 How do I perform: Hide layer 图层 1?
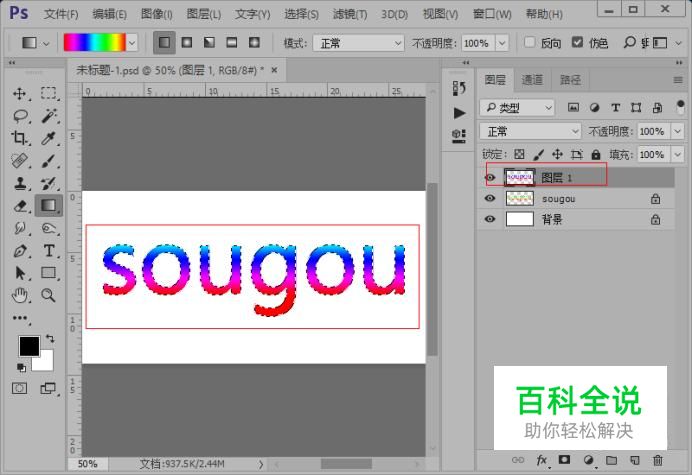pyautogui.click(x=490, y=177)
